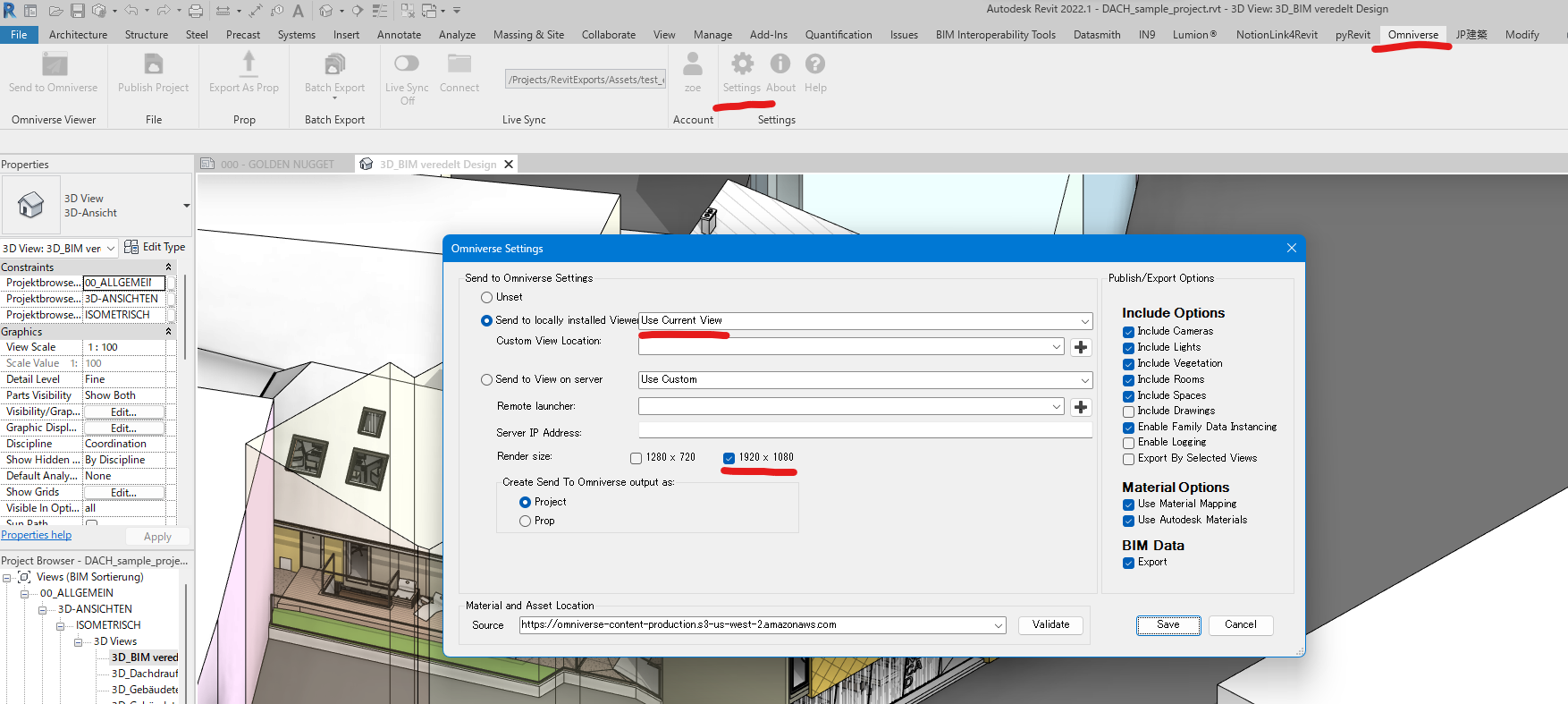Select Send to locally installed Viewer radio
This screenshot has height=704, width=1568.
click(x=487, y=320)
